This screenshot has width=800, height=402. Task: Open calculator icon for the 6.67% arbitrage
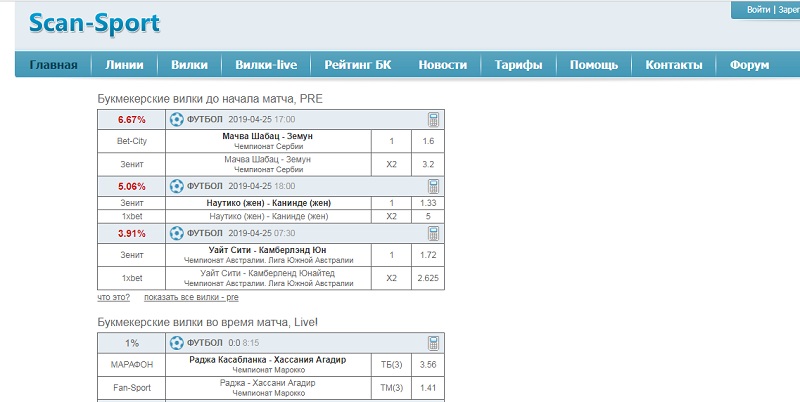433,120
